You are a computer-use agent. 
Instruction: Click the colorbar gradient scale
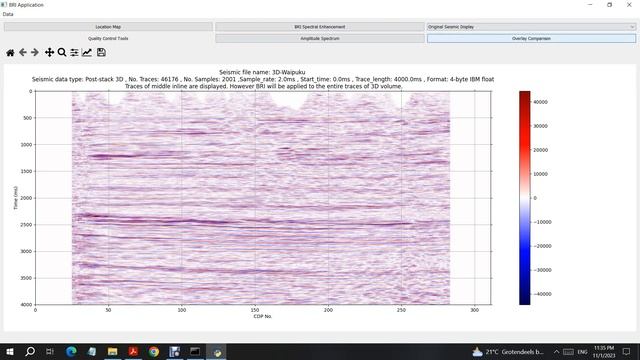point(524,198)
